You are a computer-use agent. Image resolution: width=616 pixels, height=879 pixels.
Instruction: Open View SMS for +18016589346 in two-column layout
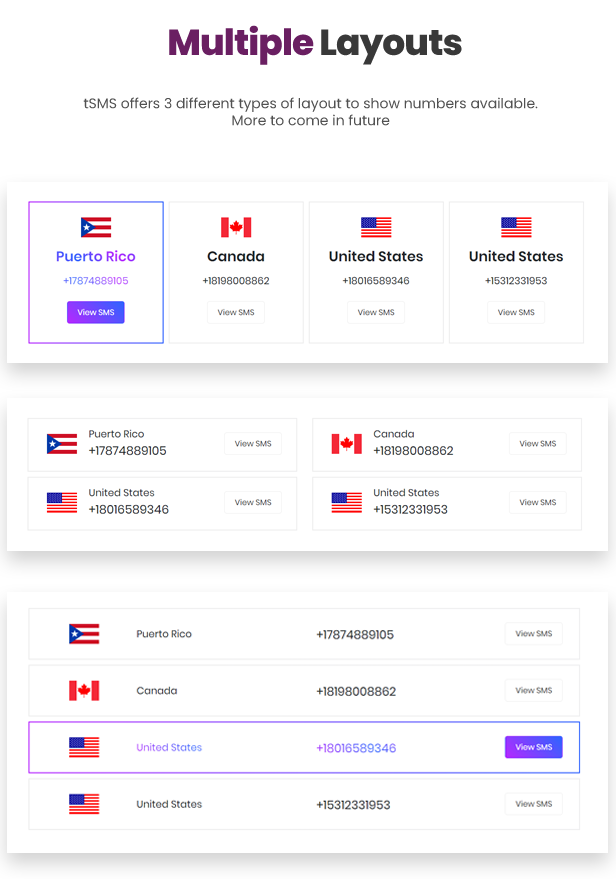pos(253,503)
